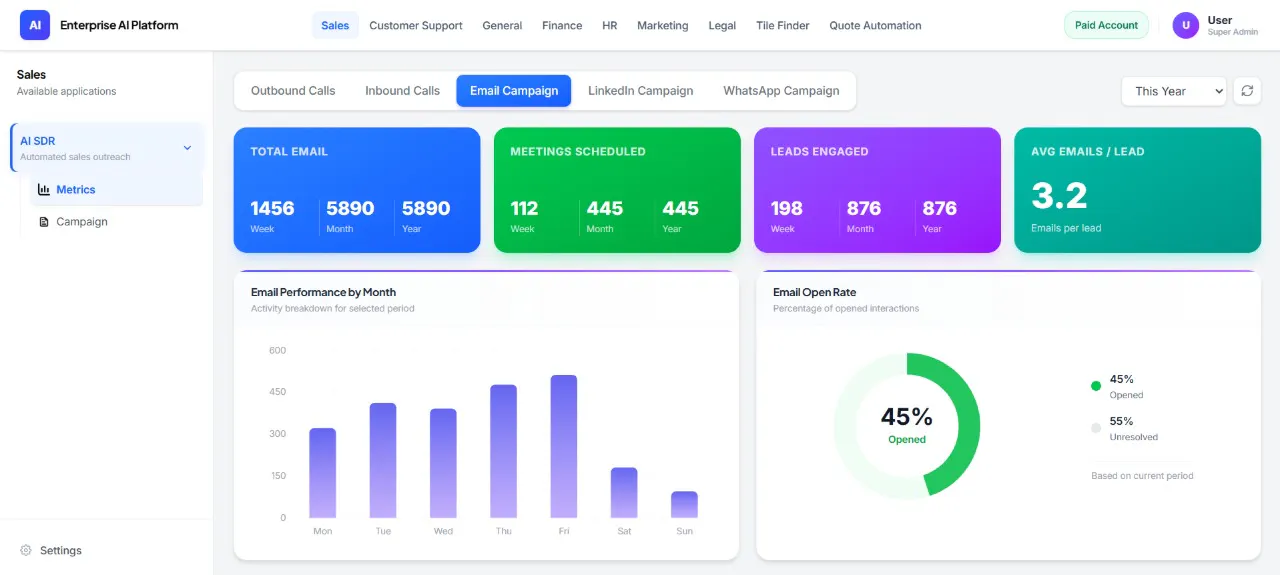Go to Customer Support section

416,25
